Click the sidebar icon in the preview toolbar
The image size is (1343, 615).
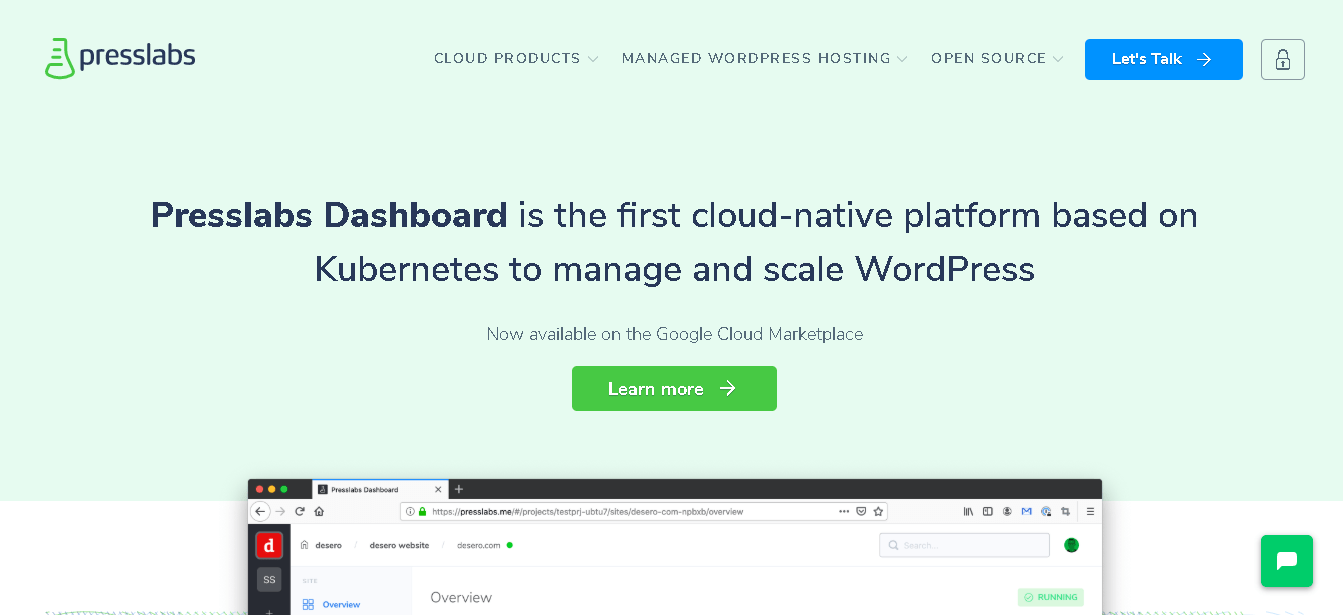tap(988, 511)
